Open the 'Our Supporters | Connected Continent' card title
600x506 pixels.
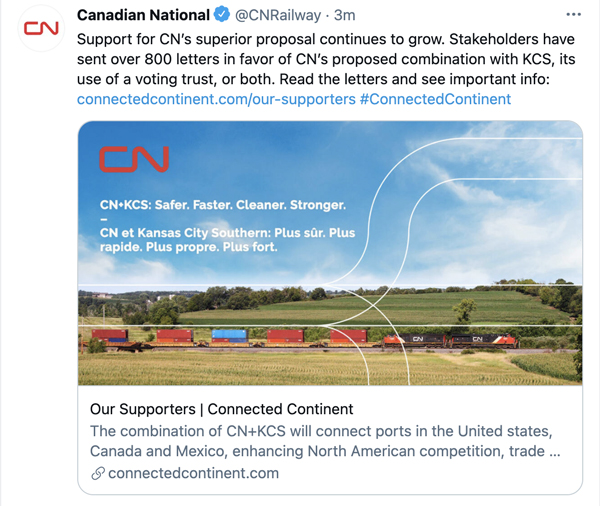[222, 409]
